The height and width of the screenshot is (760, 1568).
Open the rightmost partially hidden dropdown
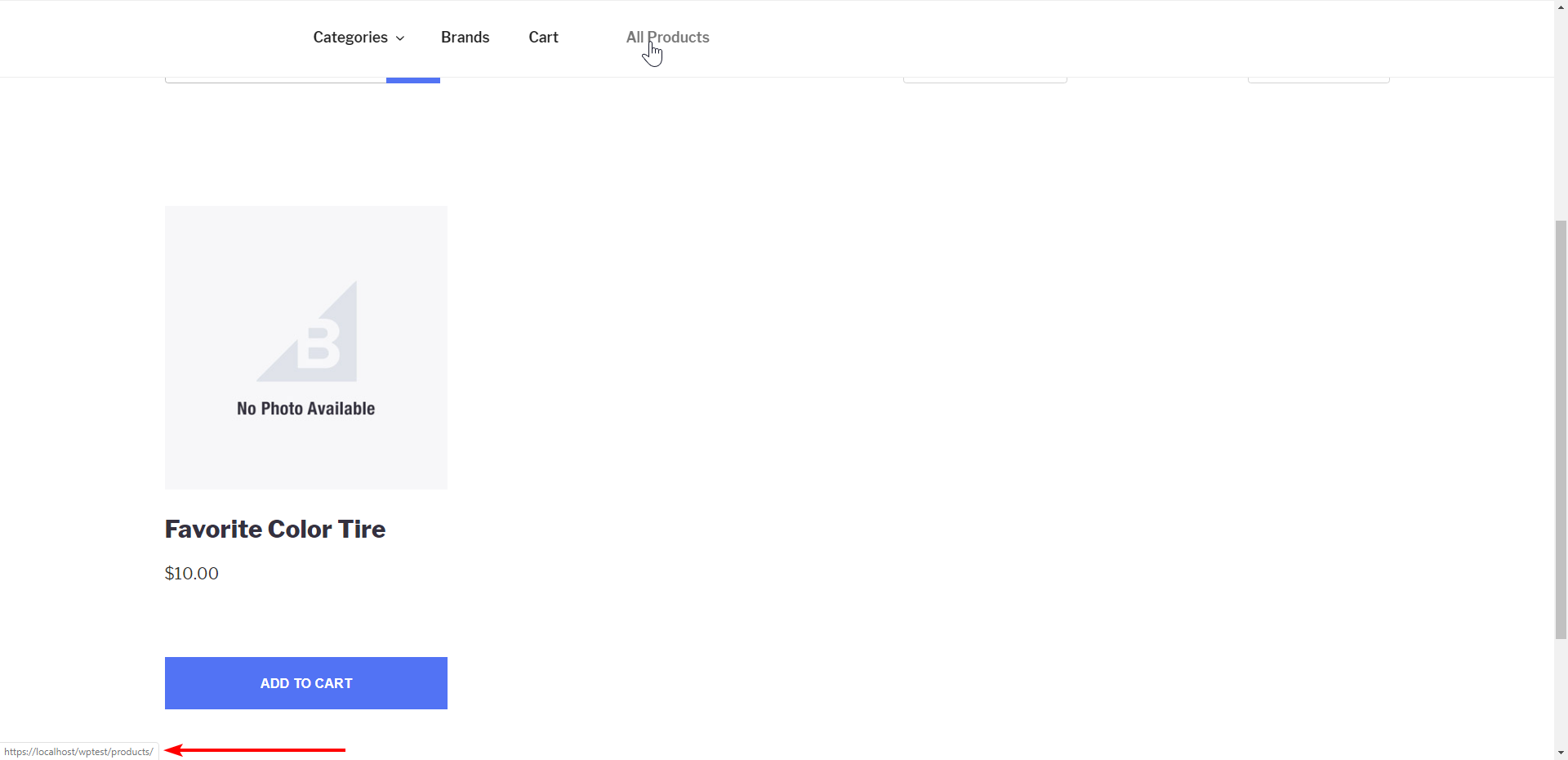click(1319, 80)
